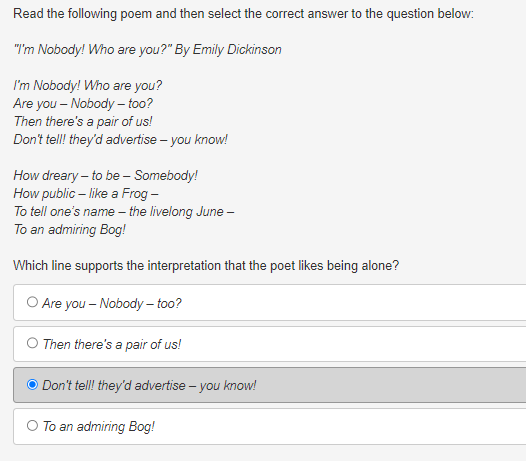
Task: Click the answer label text "To an admiring Bog!"
Action: 99,426
